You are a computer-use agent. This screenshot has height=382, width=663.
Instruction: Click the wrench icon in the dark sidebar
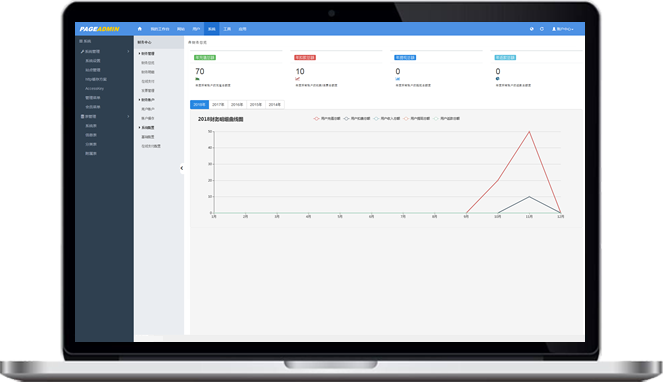click(82, 51)
